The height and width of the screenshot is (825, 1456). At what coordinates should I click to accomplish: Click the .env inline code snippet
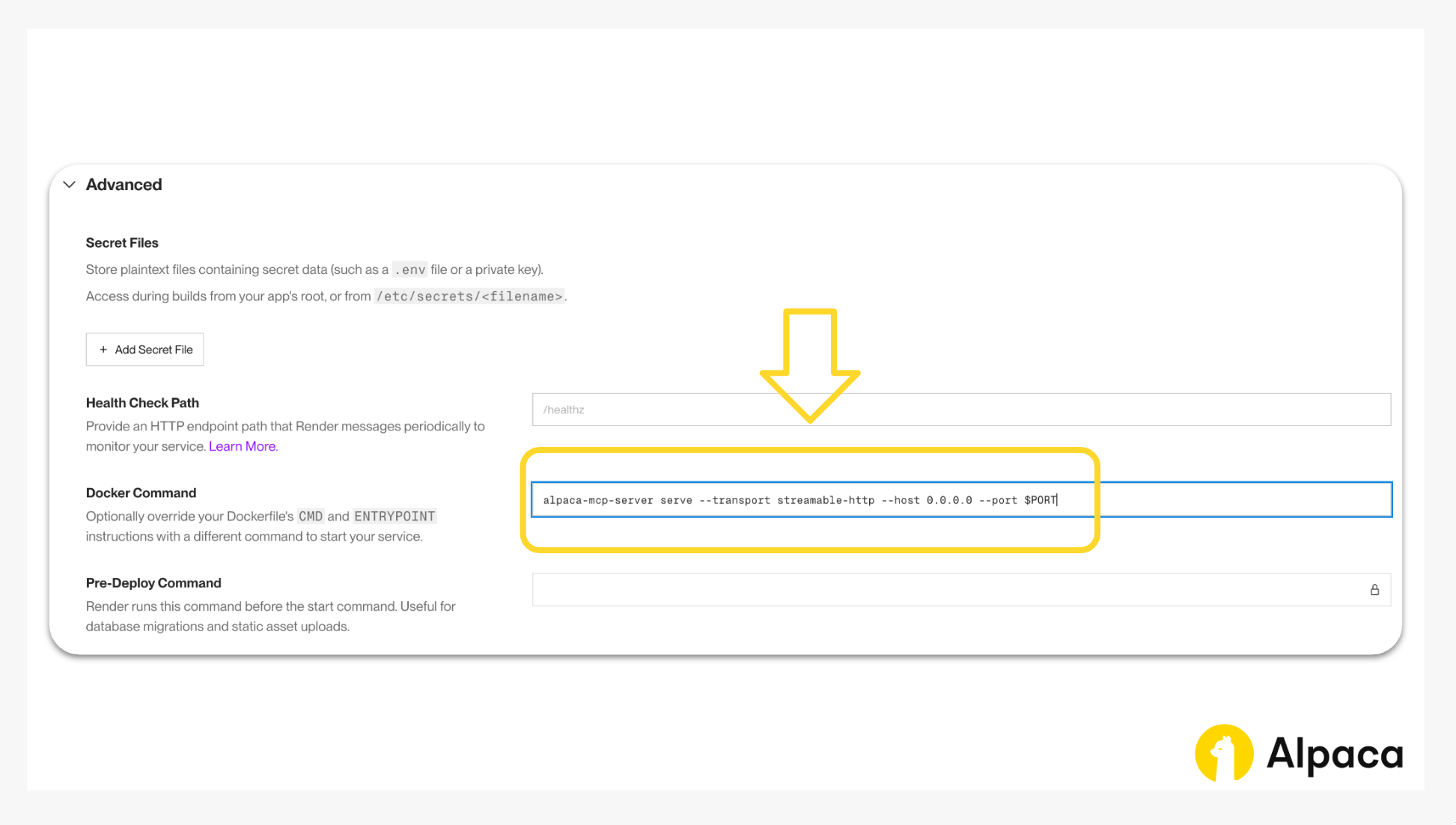click(x=409, y=270)
